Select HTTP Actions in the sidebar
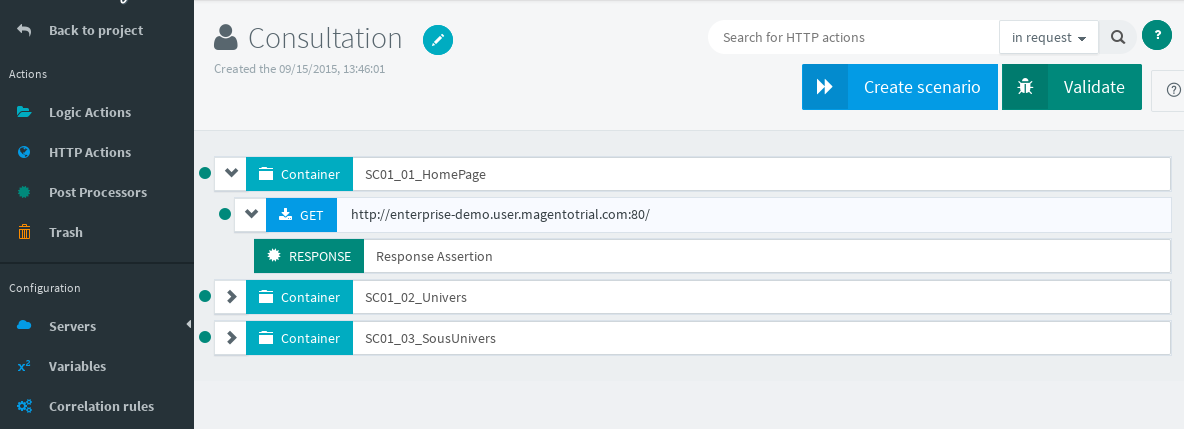This screenshot has height=429, width=1184. coord(89,152)
